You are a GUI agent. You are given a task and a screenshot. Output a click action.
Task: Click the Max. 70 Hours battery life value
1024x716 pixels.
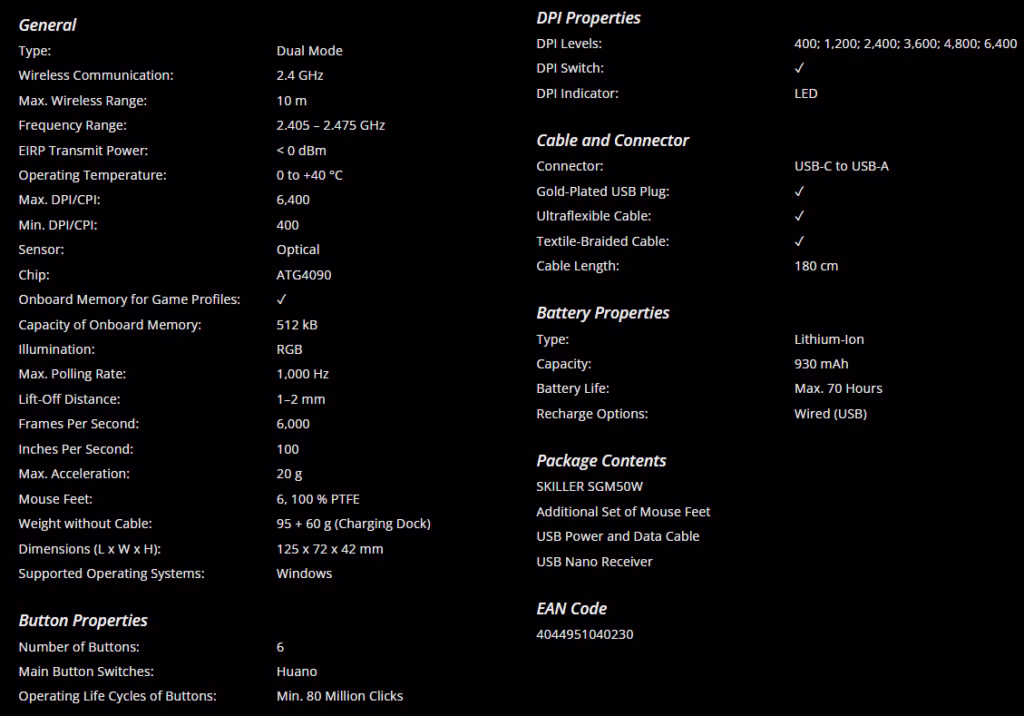pos(838,389)
